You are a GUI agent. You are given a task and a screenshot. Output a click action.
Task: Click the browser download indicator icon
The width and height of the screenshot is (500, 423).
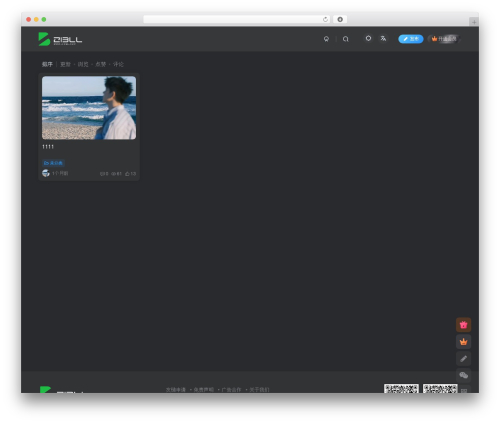point(340,19)
